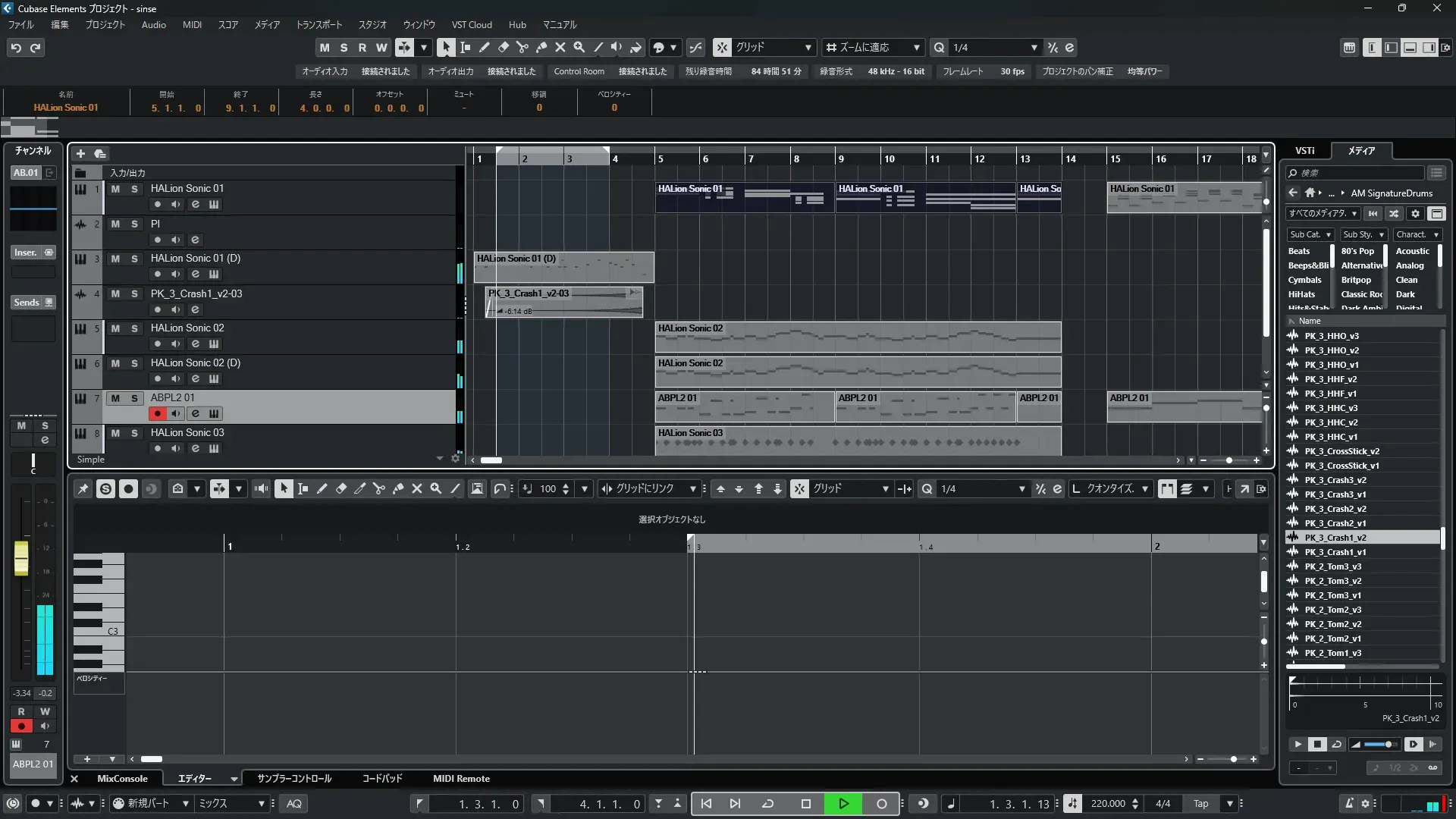The width and height of the screenshot is (1456, 819).
Task: Click the Add Track plus icon
Action: coord(80,154)
